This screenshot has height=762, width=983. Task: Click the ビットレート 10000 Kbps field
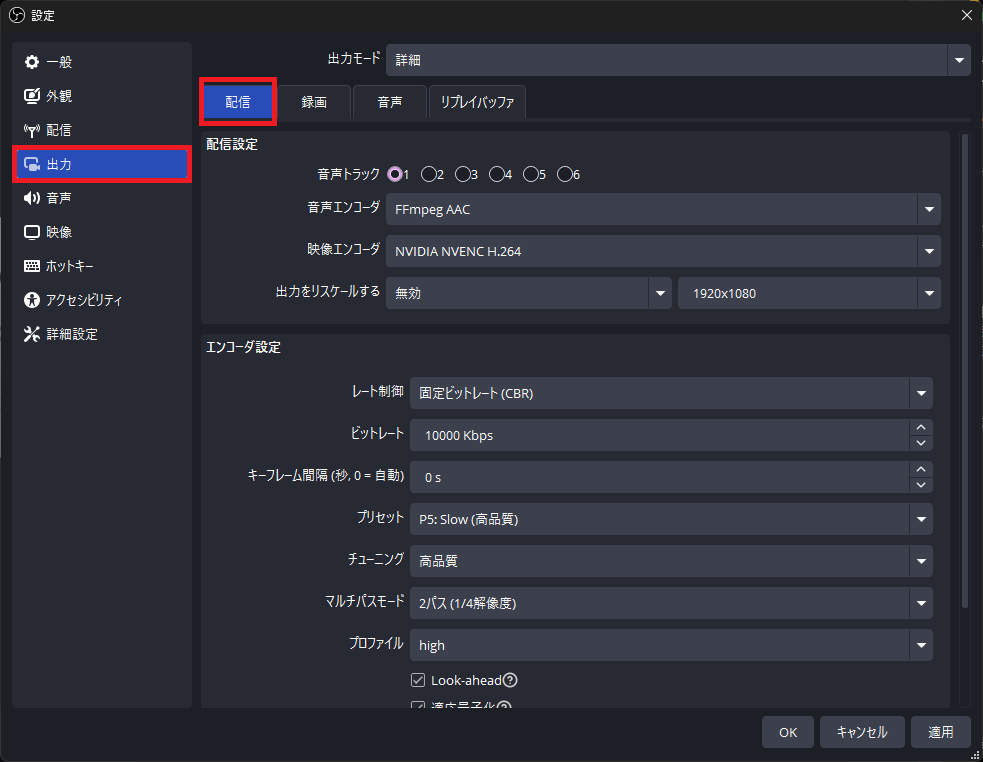pyautogui.click(x=658, y=435)
